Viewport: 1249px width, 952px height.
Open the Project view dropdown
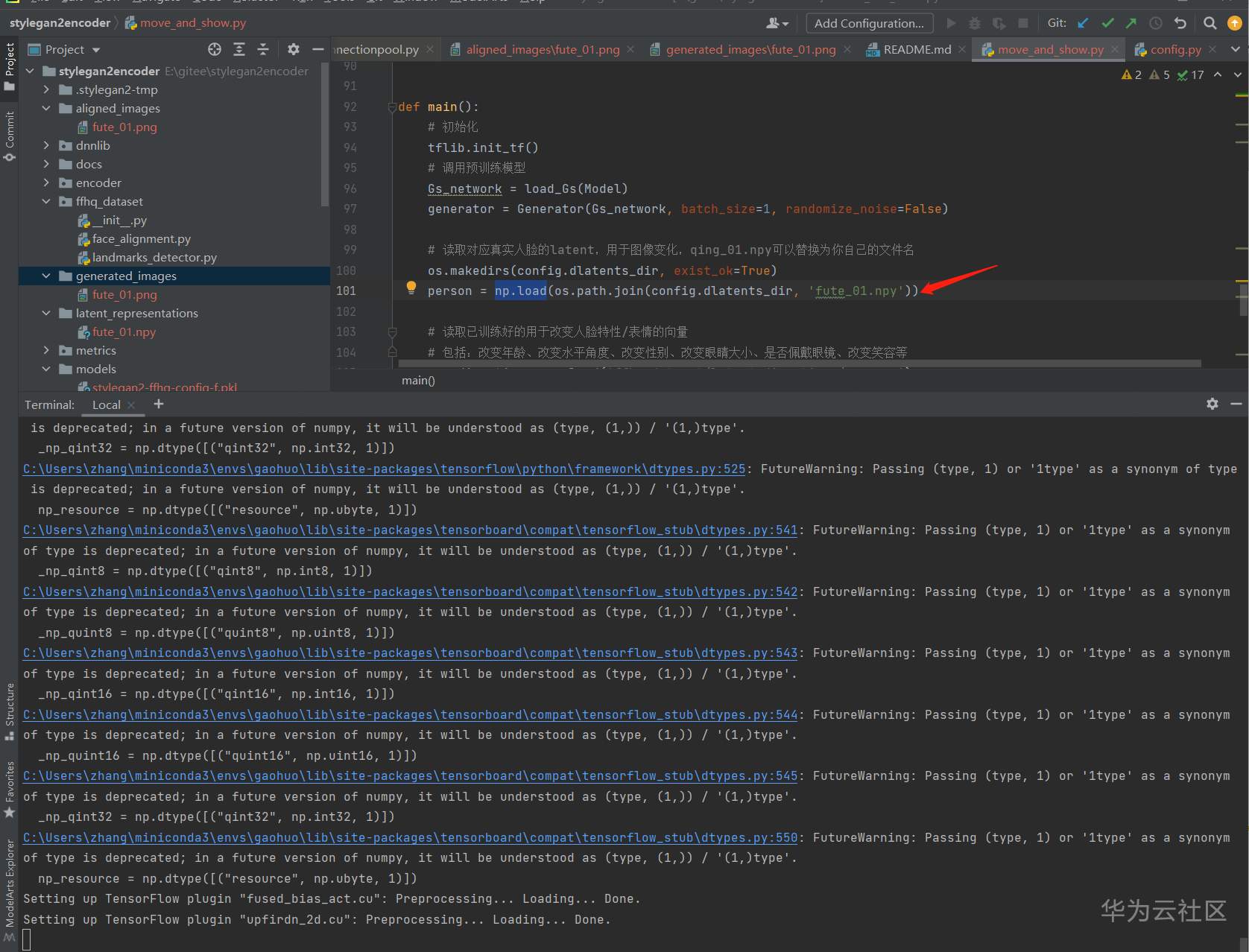95,50
